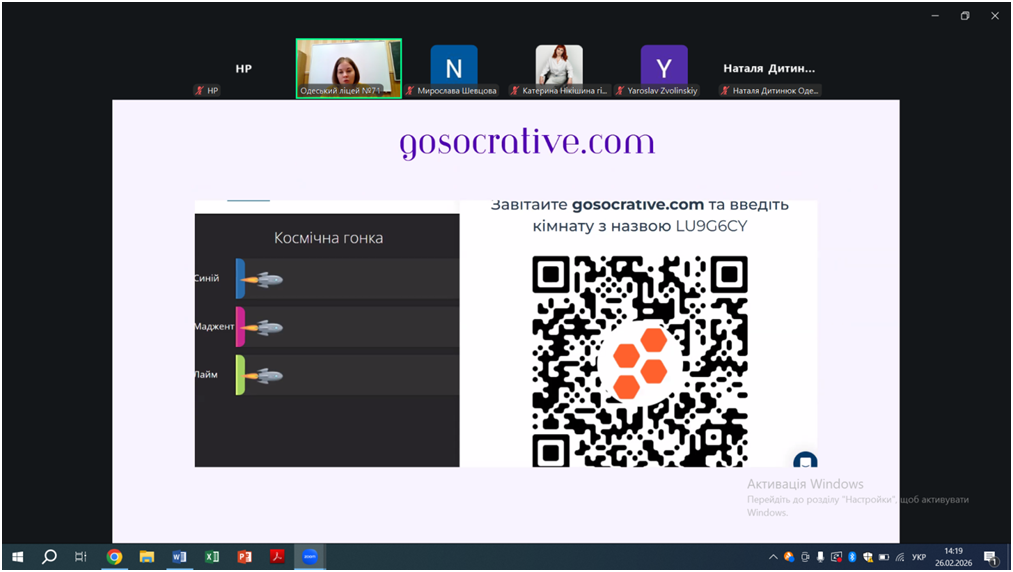This screenshot has height=572, width=1013.
Task: Click the Наталя Дитинюк participant tile
Action: coord(769,68)
